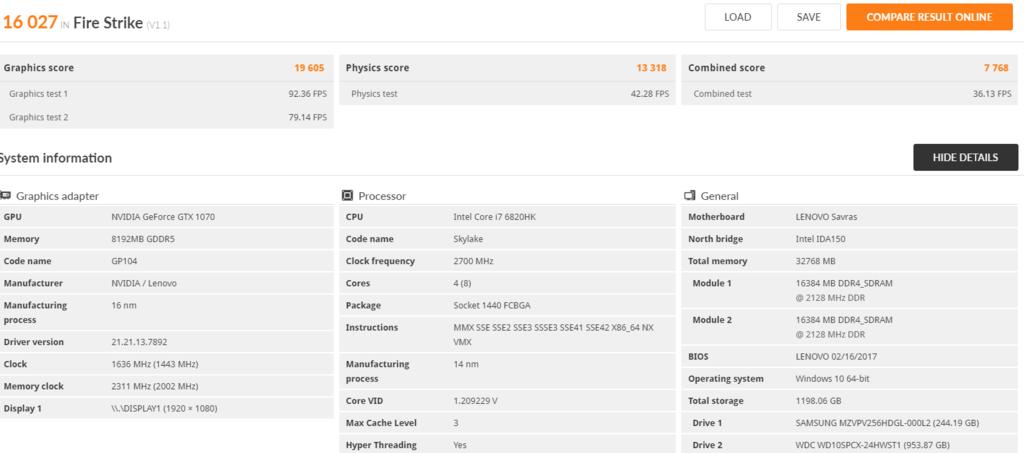Select Max Cache Level value 3
Viewport: 1024px width, 453px height.
point(456,423)
